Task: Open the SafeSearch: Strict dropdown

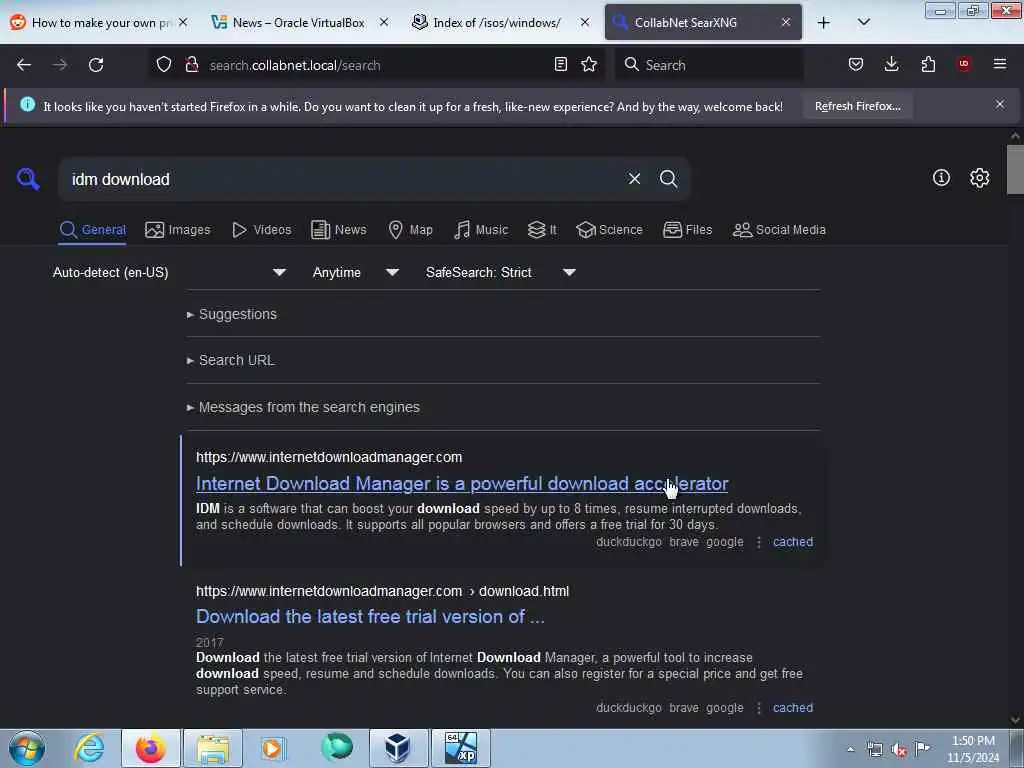Action: 500,272
